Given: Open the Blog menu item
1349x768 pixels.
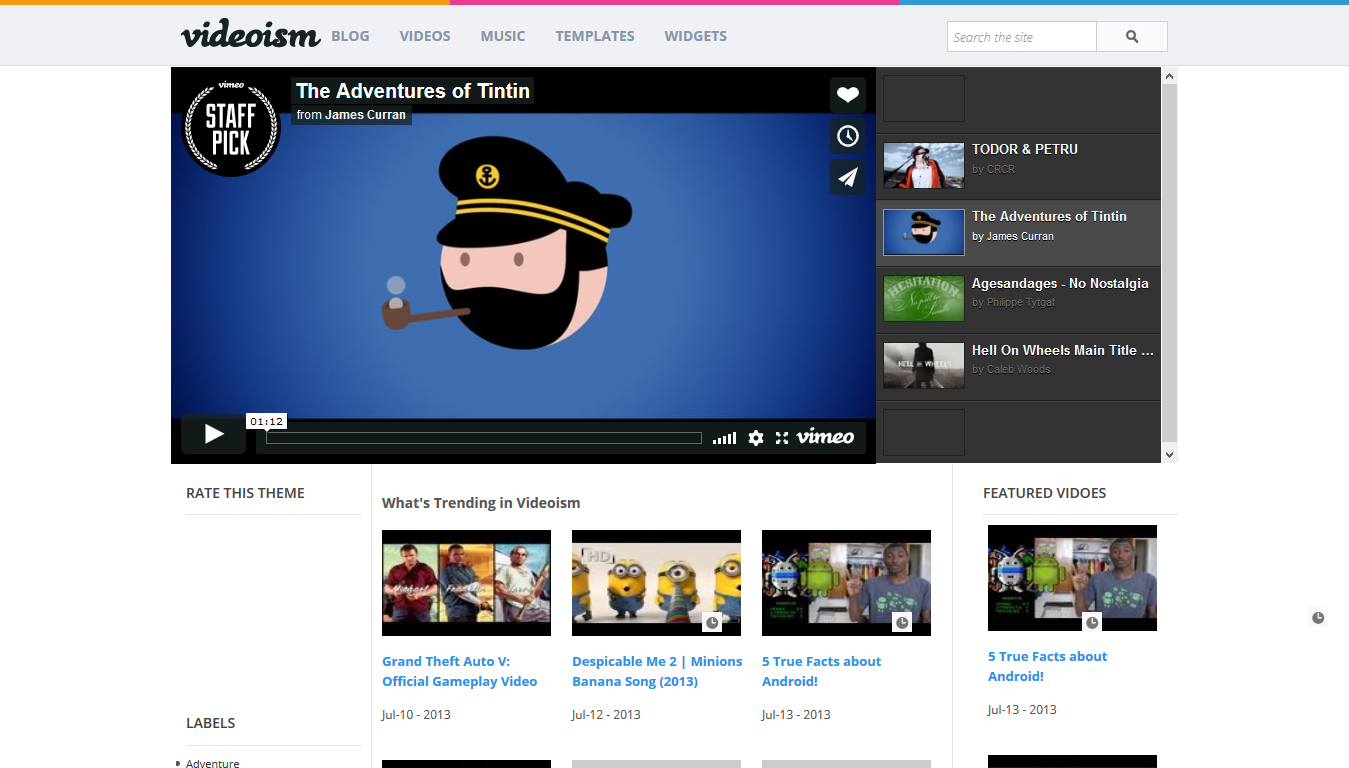Looking at the screenshot, I should coord(350,36).
